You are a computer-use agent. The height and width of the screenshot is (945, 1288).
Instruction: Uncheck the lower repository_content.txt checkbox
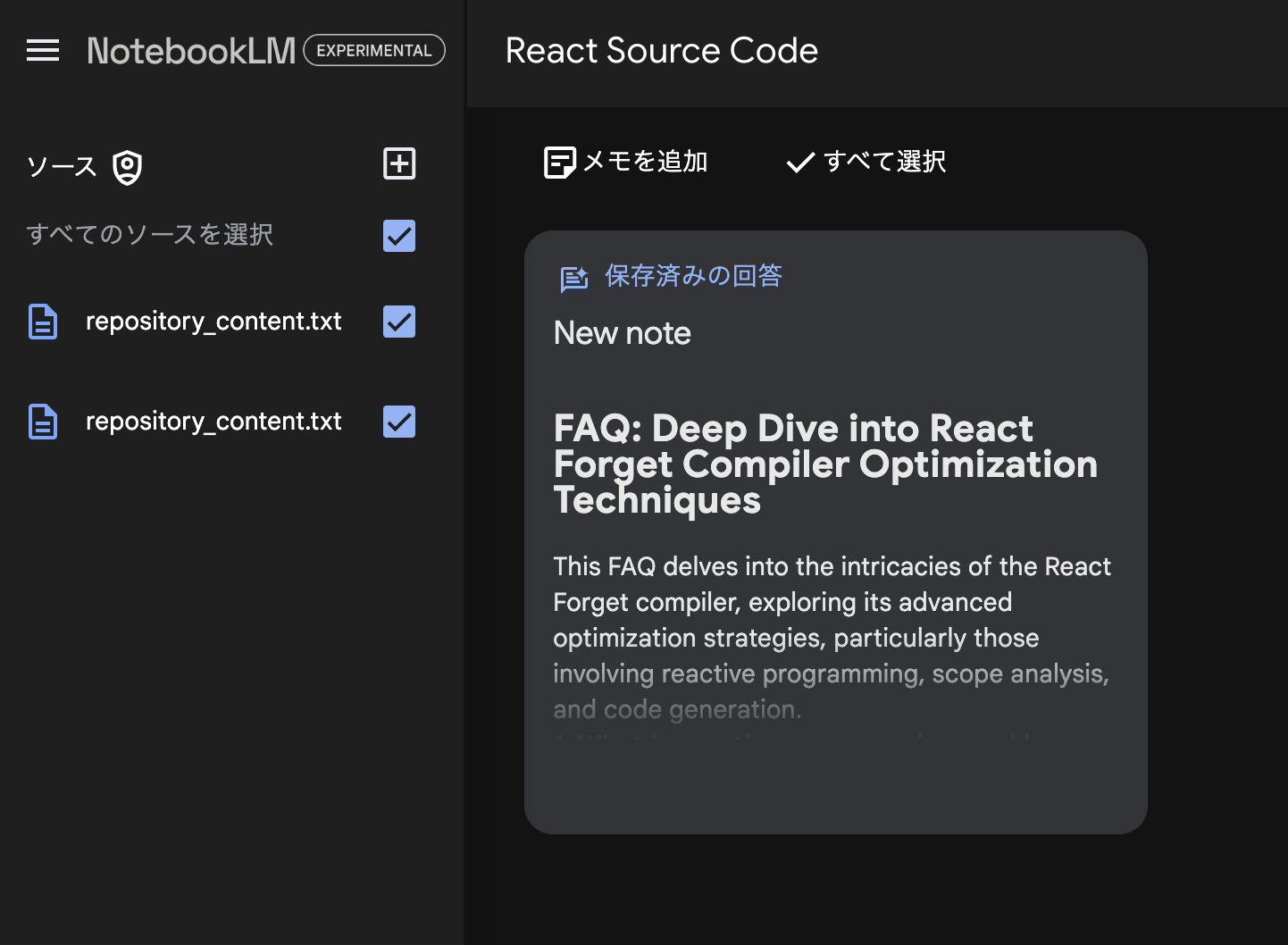click(399, 422)
